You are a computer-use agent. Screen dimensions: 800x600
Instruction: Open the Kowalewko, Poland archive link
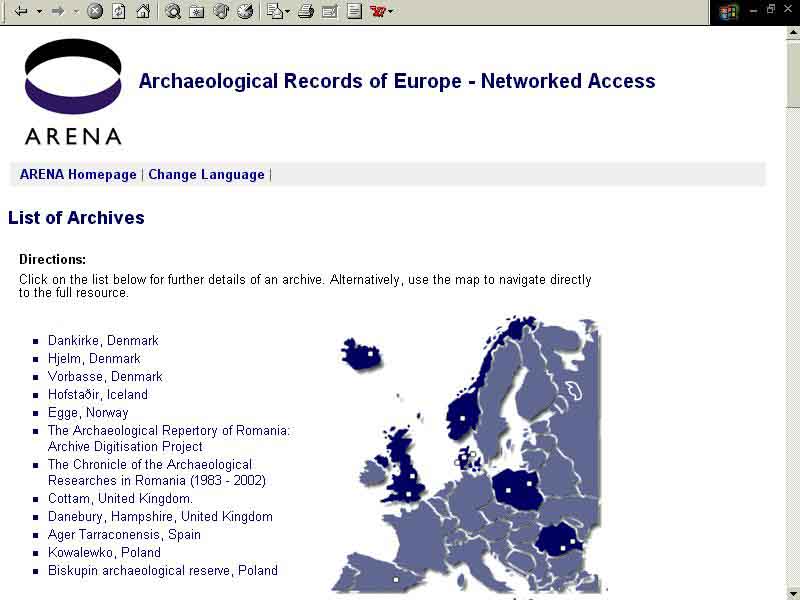point(104,553)
